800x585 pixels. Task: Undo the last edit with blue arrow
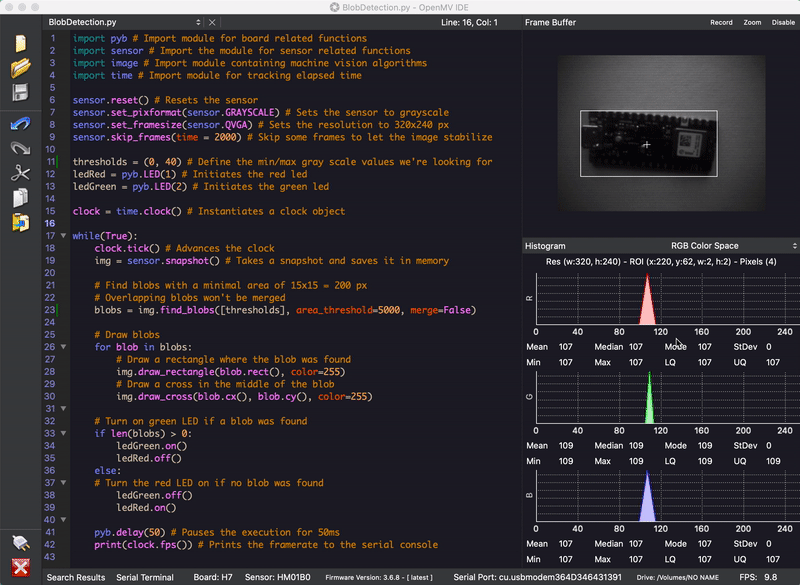[x=20, y=123]
